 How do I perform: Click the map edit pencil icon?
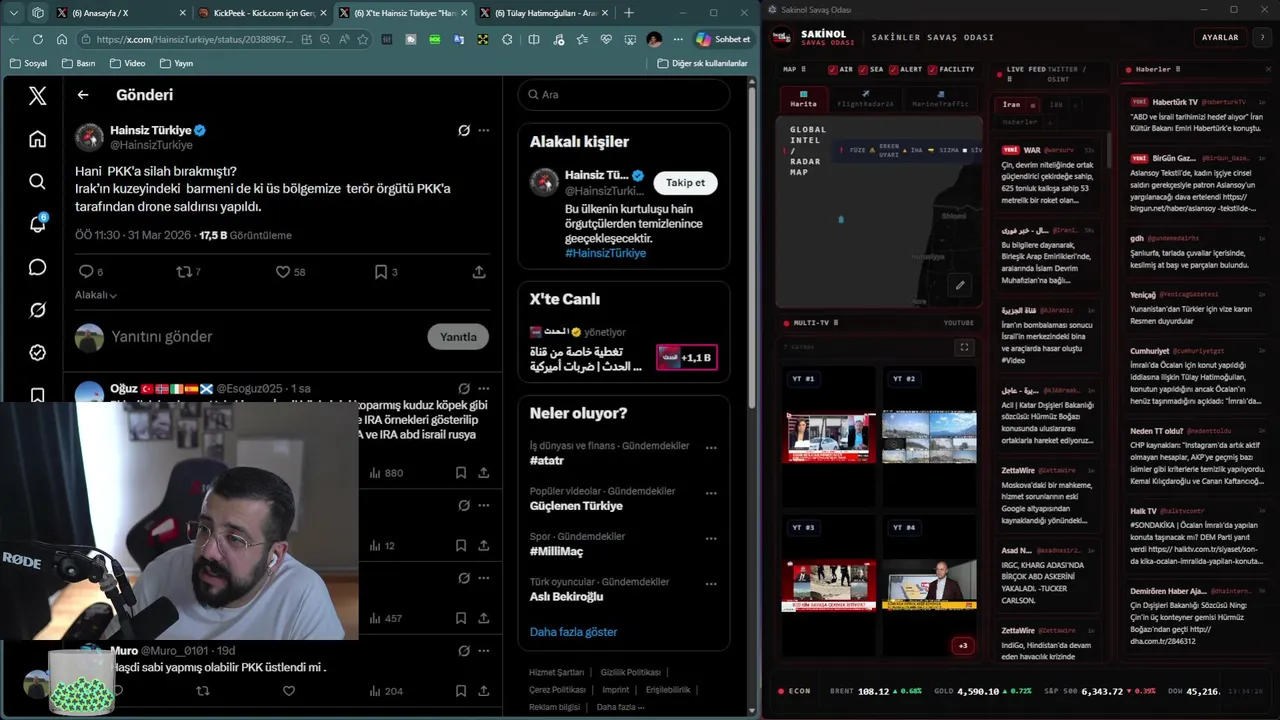[960, 285]
